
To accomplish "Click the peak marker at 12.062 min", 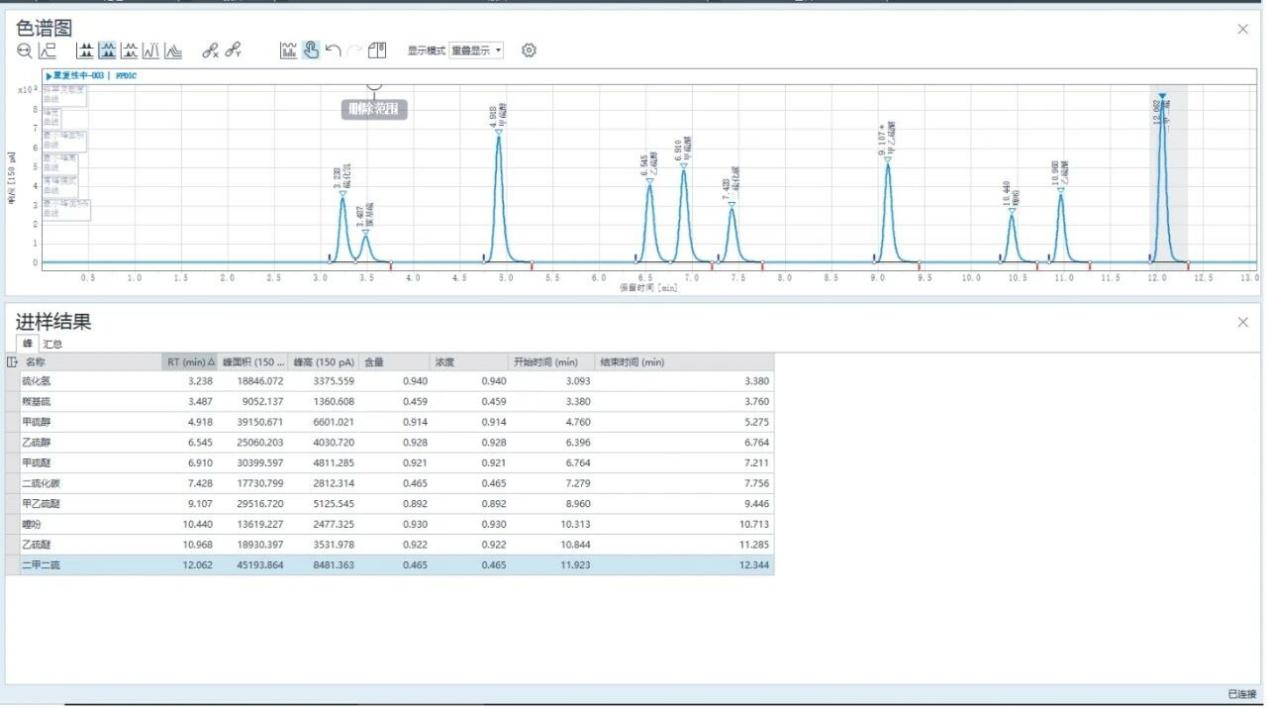I will pos(1162,97).
